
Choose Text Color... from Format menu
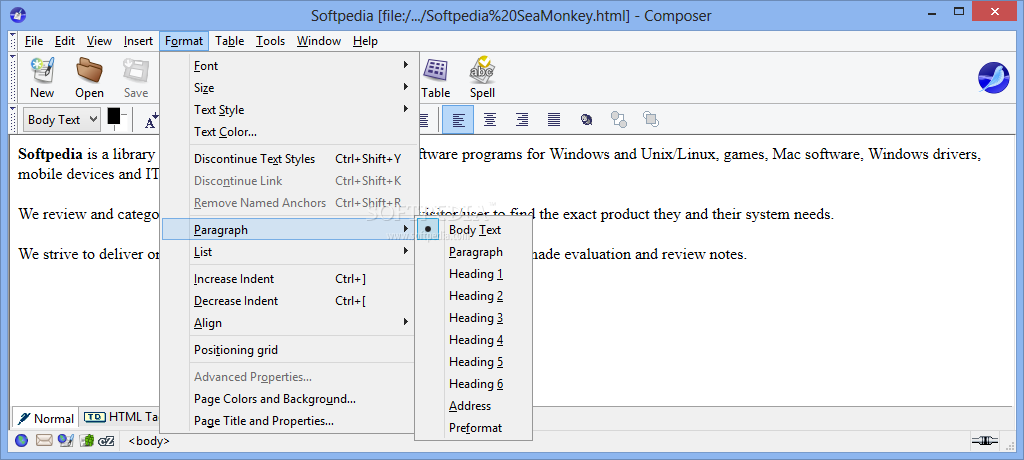click(288, 132)
